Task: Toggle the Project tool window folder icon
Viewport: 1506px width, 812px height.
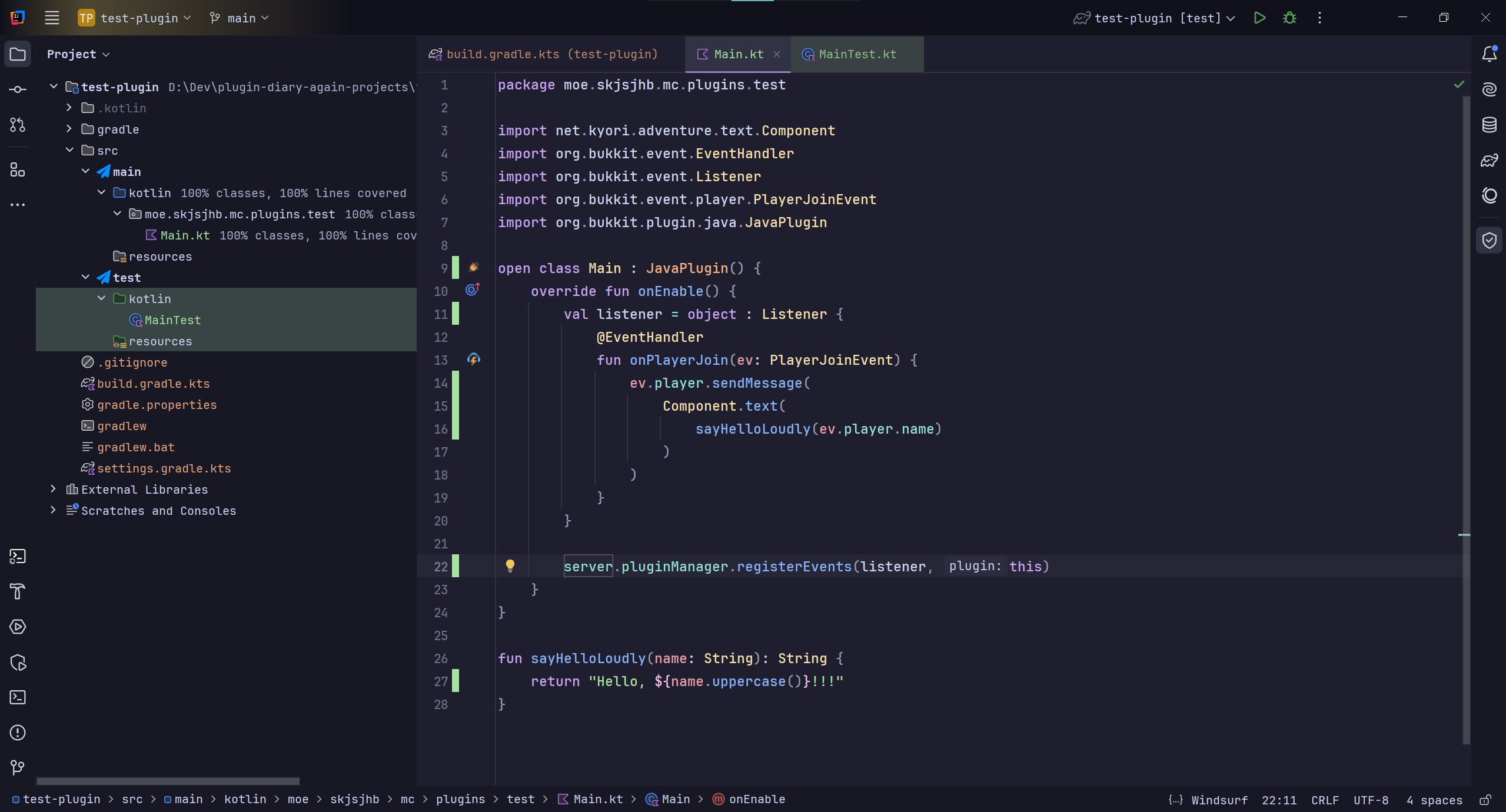Action: 18,54
